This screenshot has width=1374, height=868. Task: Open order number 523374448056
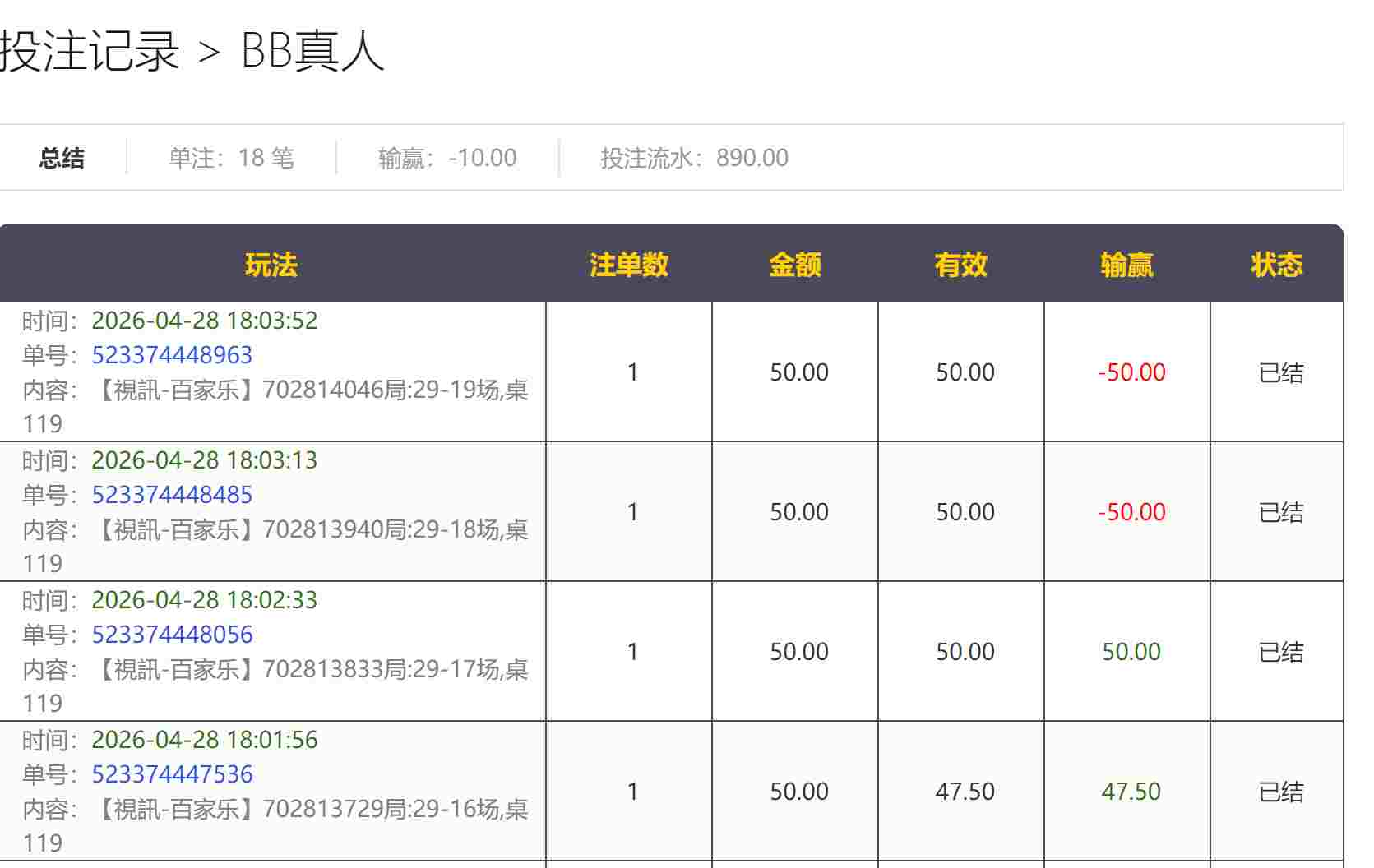pyautogui.click(x=172, y=635)
